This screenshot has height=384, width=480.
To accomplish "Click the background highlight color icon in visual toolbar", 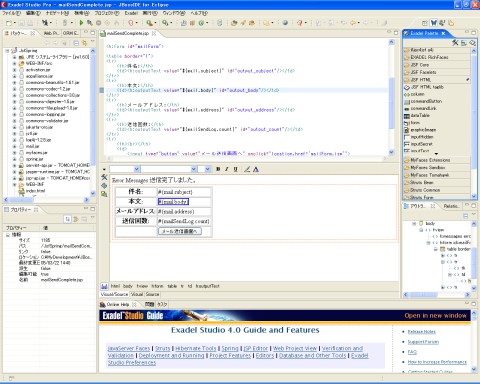I will click(247, 169).
